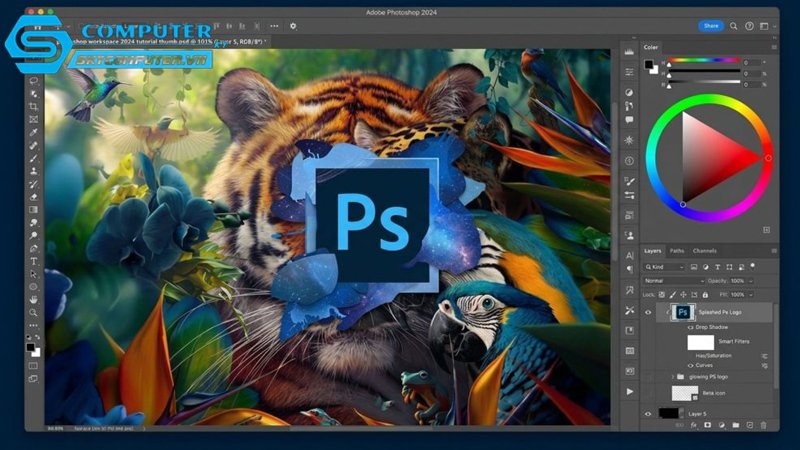Toggle lock image pixels brush icon
Viewport: 800px width, 450px height.
tap(672, 295)
